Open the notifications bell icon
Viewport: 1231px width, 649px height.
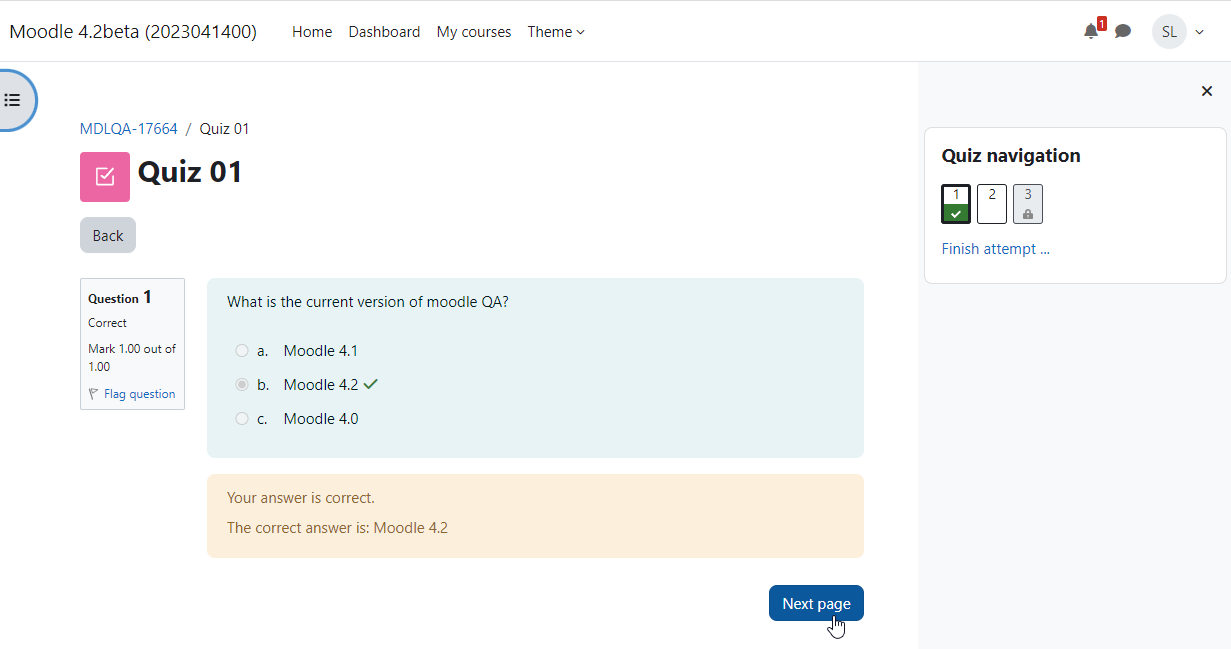1091,31
